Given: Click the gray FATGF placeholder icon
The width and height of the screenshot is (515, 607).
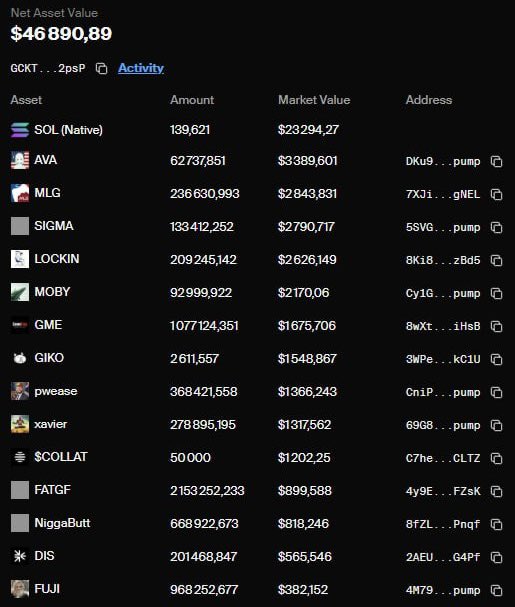Looking at the screenshot, I should coord(20,490).
